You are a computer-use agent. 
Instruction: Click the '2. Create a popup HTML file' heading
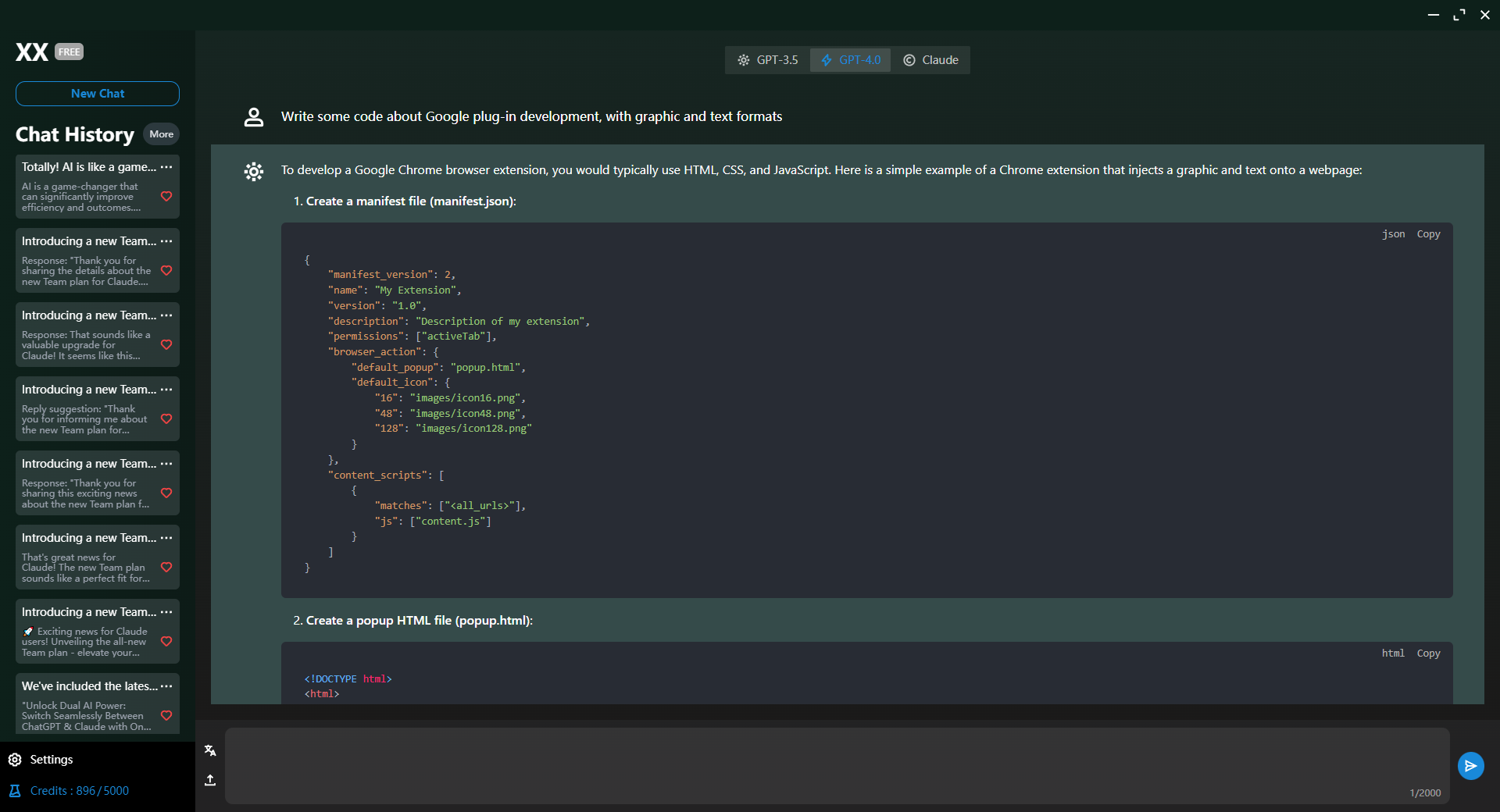pyautogui.click(x=412, y=621)
